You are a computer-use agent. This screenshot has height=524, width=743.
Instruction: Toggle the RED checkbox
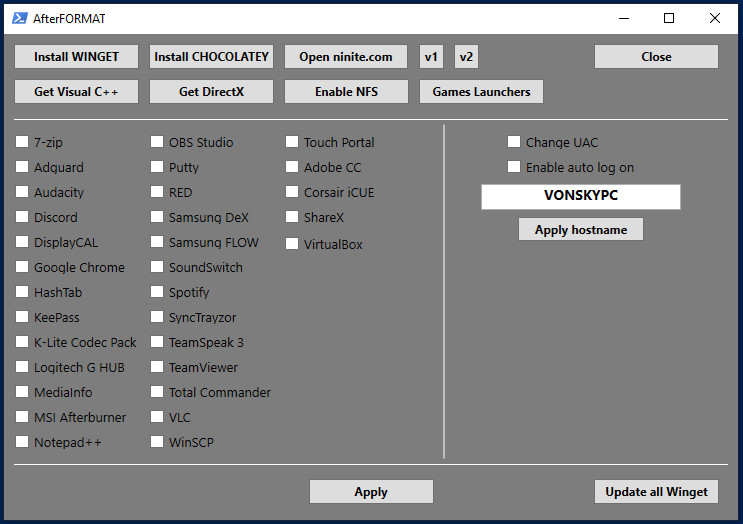157,192
